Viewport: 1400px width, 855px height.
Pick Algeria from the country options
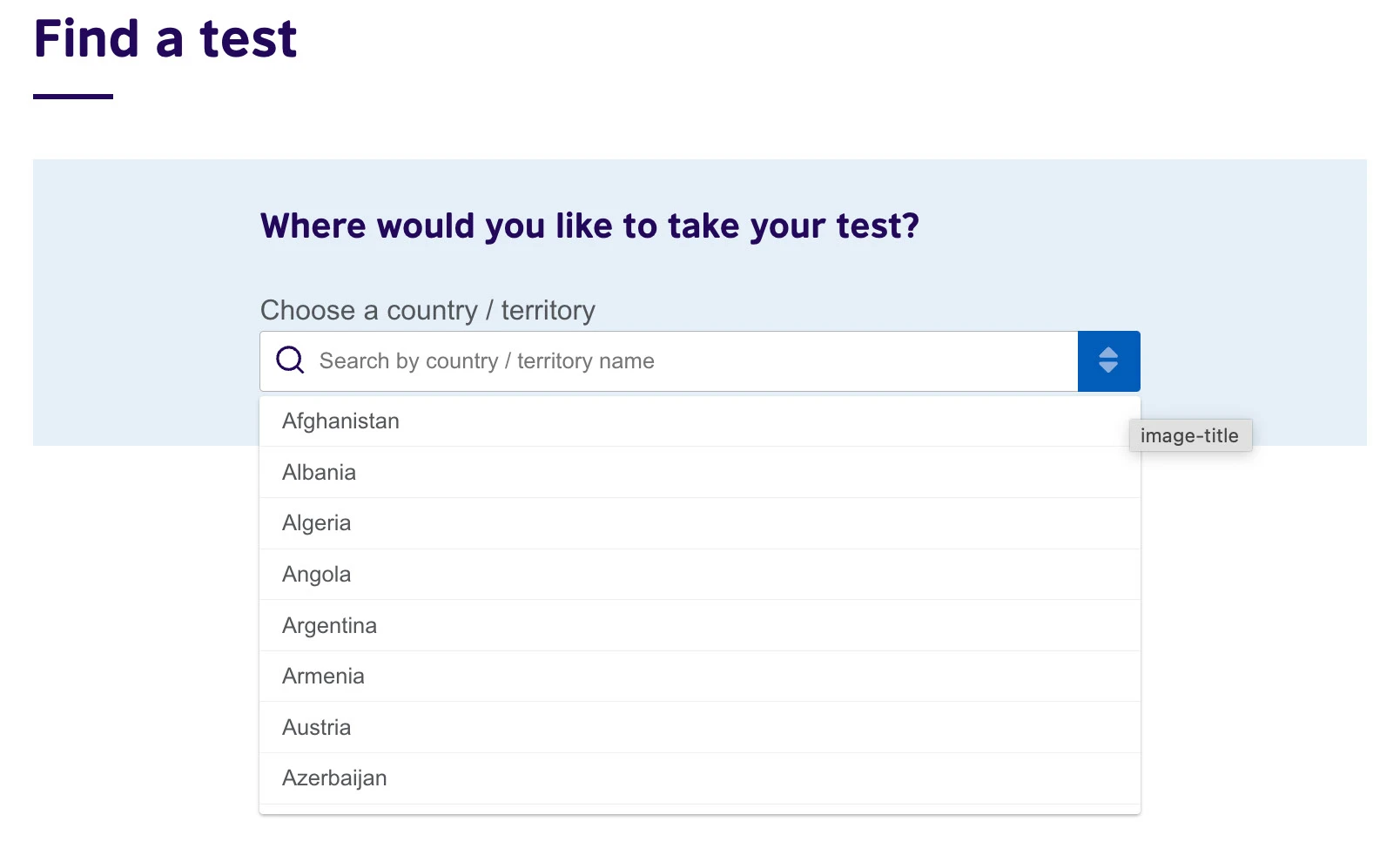(x=316, y=523)
